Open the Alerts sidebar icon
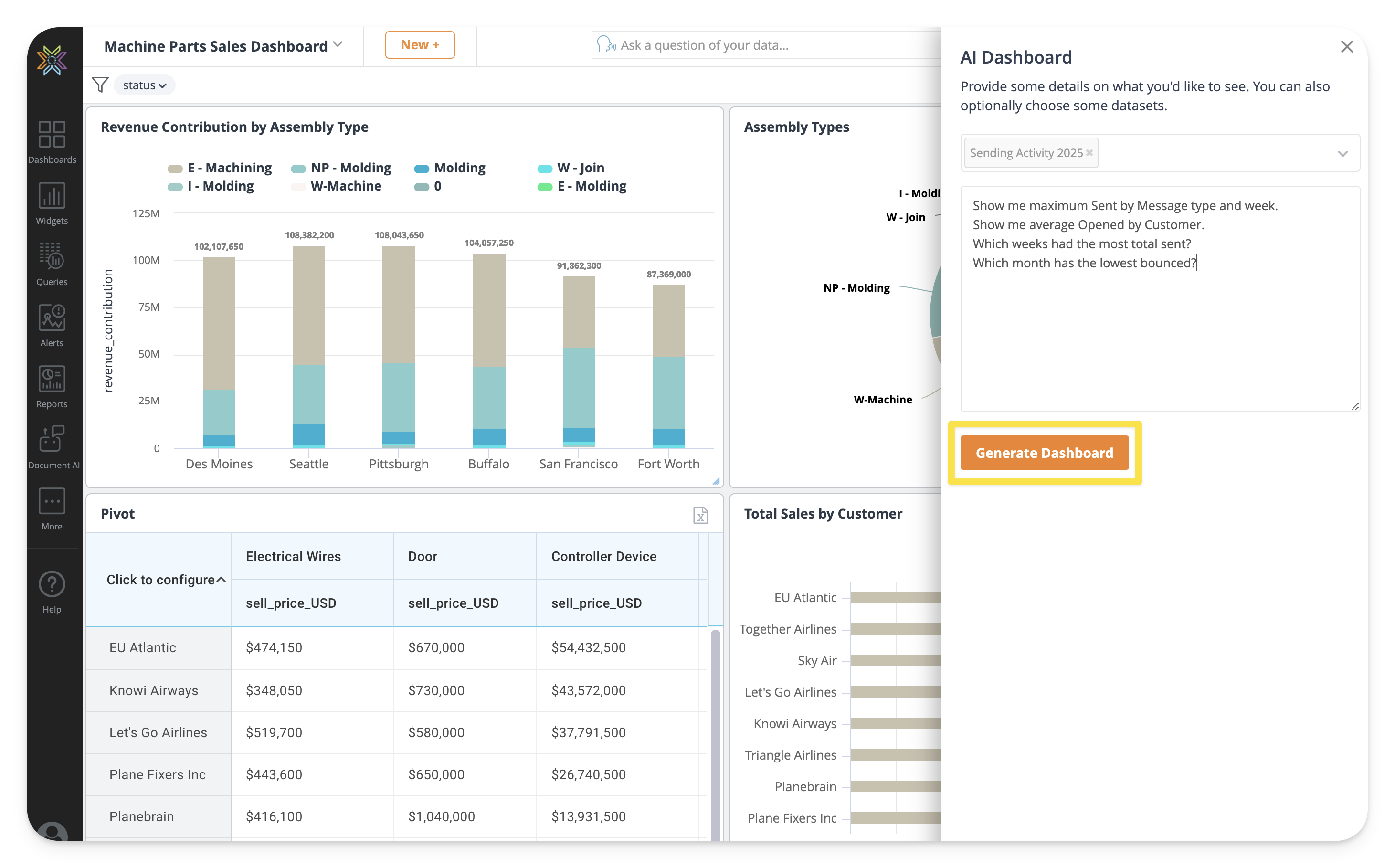The height and width of the screenshot is (868, 1395). coord(52,318)
